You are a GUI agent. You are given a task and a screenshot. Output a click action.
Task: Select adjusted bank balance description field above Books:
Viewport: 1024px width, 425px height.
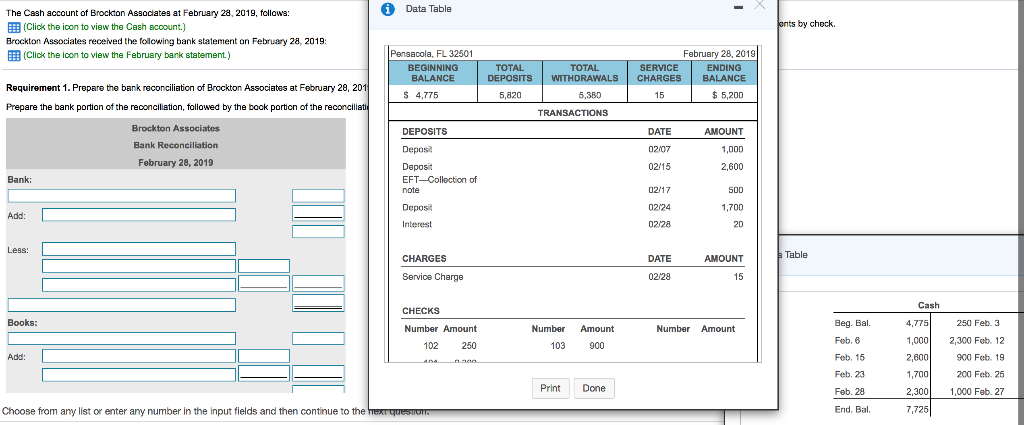click(x=121, y=305)
